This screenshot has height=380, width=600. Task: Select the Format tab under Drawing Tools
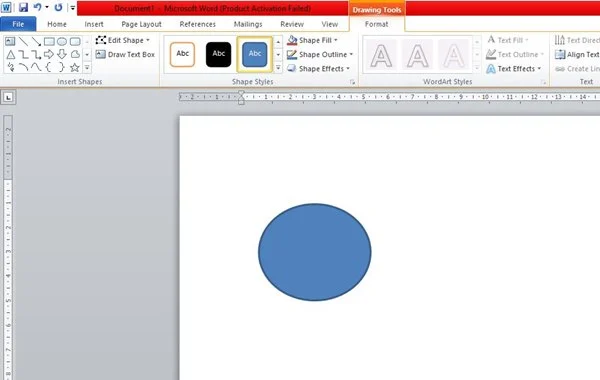click(x=377, y=24)
